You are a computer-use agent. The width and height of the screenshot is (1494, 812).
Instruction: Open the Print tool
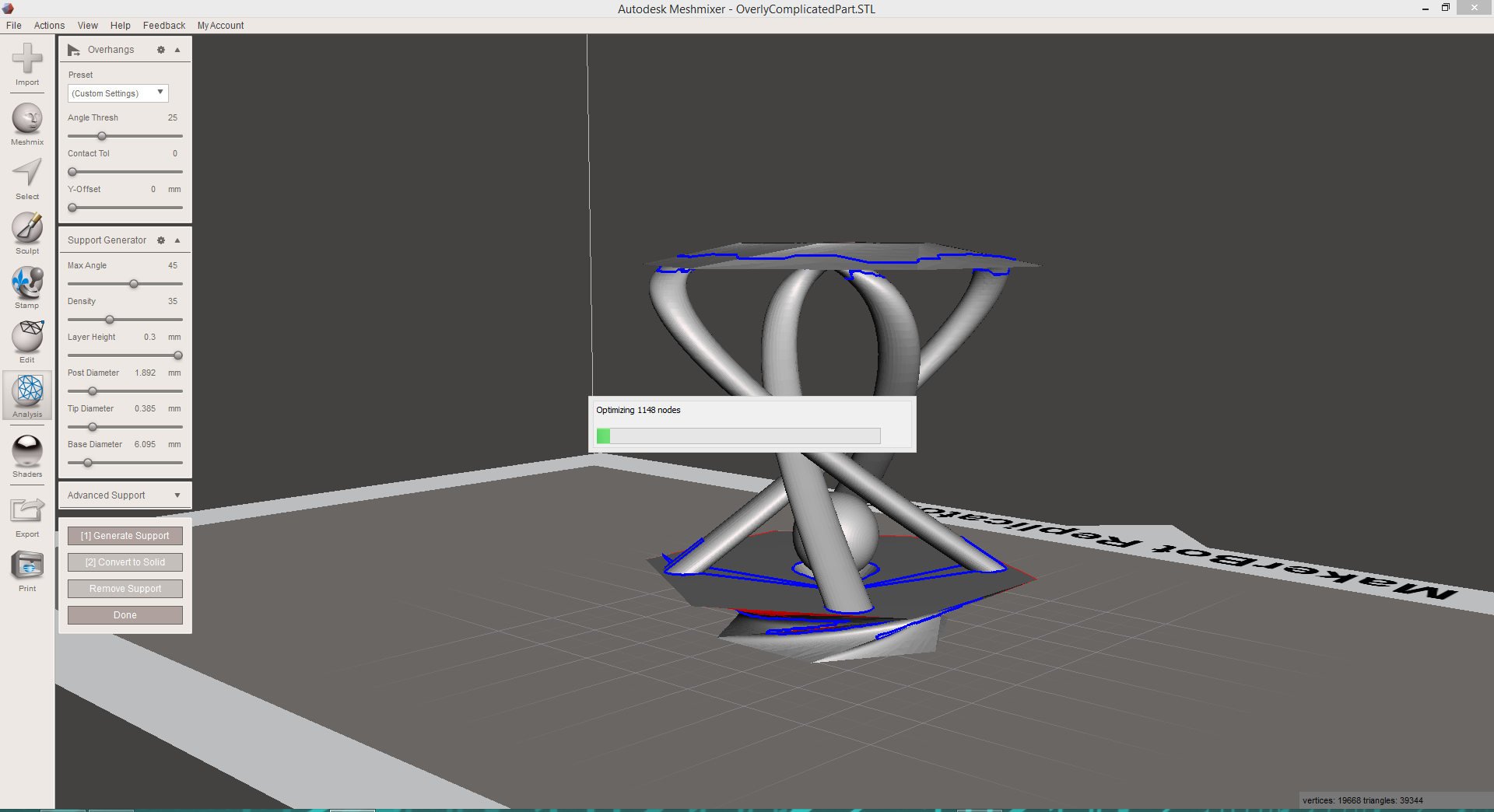point(27,571)
